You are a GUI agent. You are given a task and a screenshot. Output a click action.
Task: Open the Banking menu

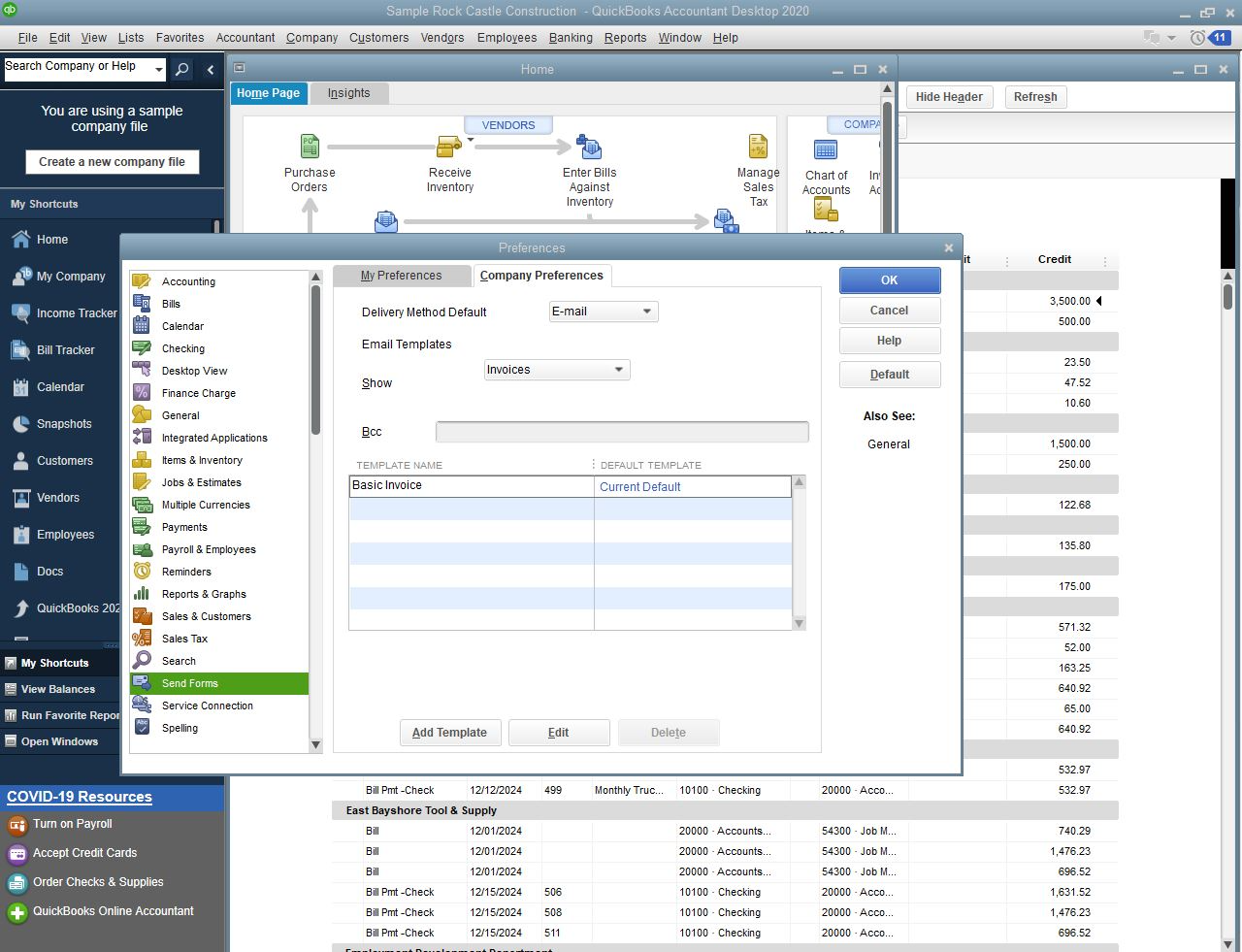click(571, 38)
